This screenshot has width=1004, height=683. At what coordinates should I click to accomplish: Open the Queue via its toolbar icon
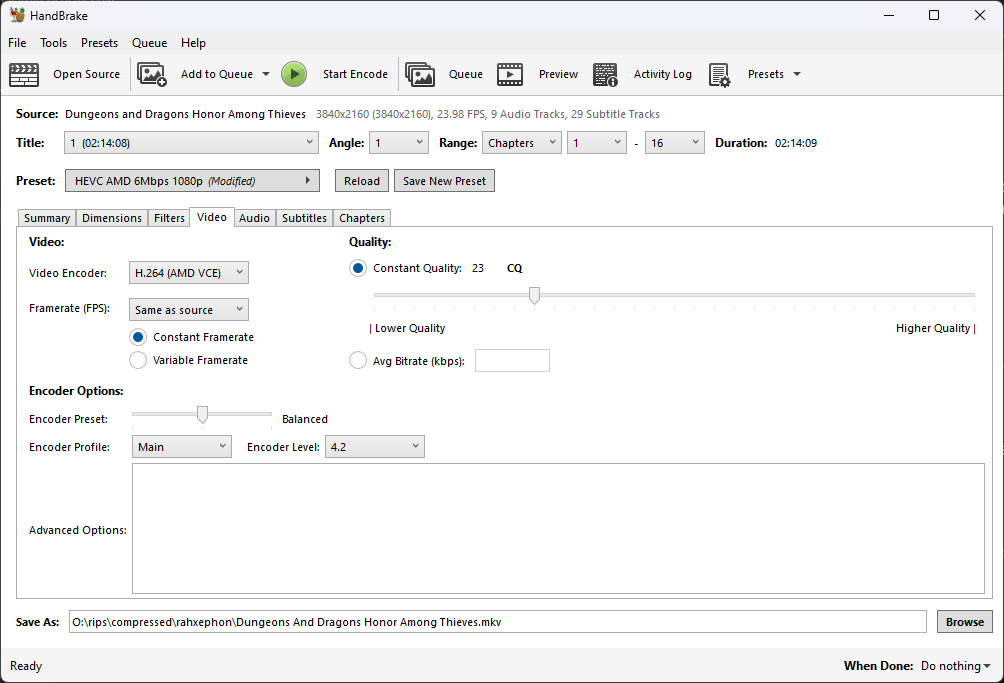click(x=420, y=74)
